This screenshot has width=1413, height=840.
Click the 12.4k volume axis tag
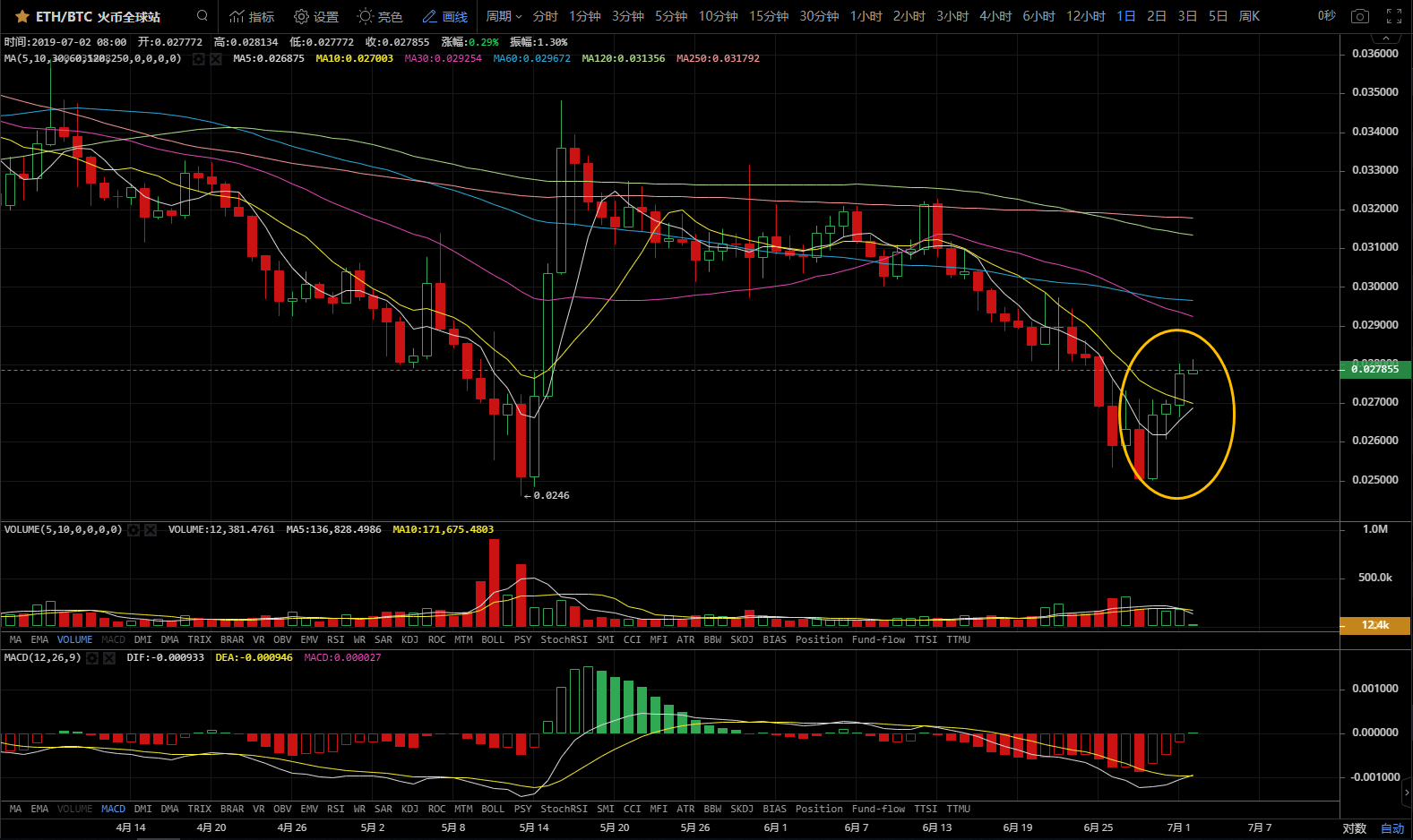tap(1375, 625)
